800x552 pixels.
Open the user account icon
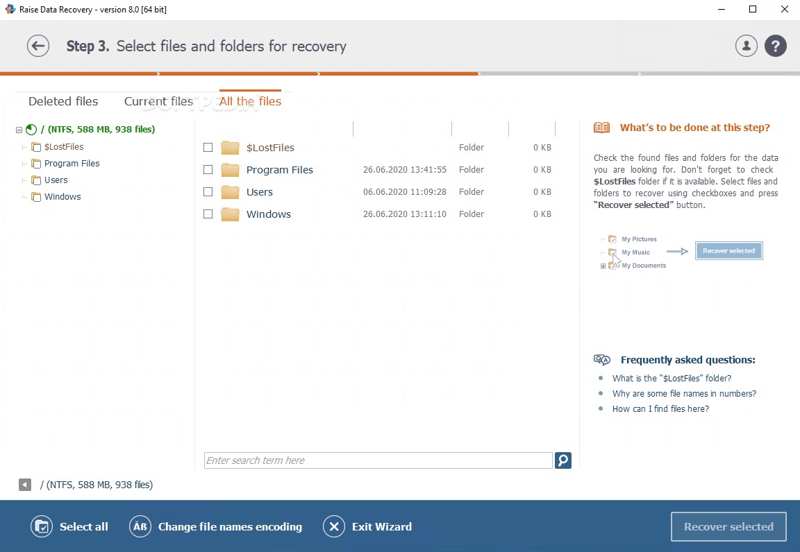tap(746, 46)
